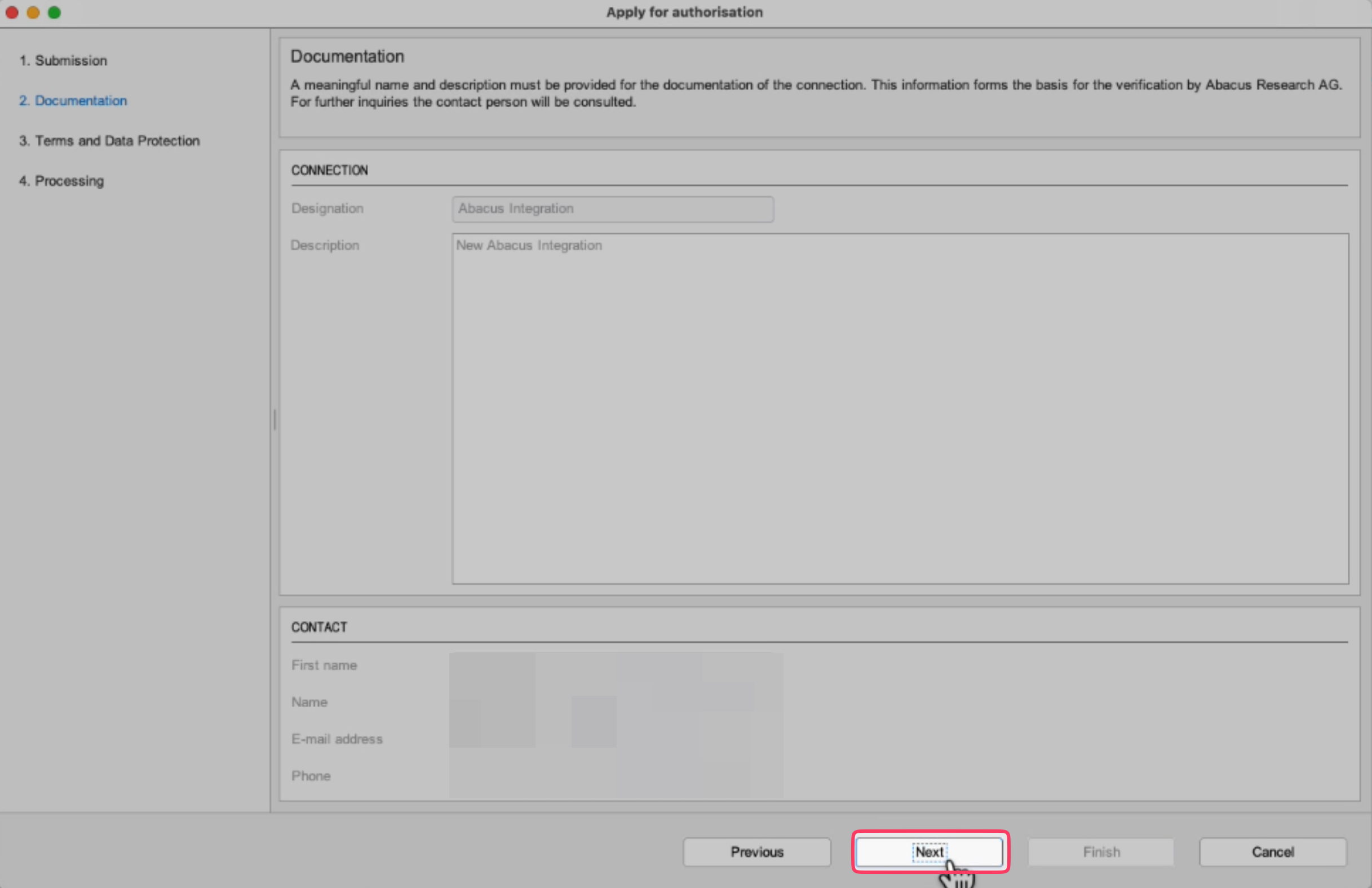Click the Name label in Contact
The width and height of the screenshot is (1372, 888).
(309, 702)
